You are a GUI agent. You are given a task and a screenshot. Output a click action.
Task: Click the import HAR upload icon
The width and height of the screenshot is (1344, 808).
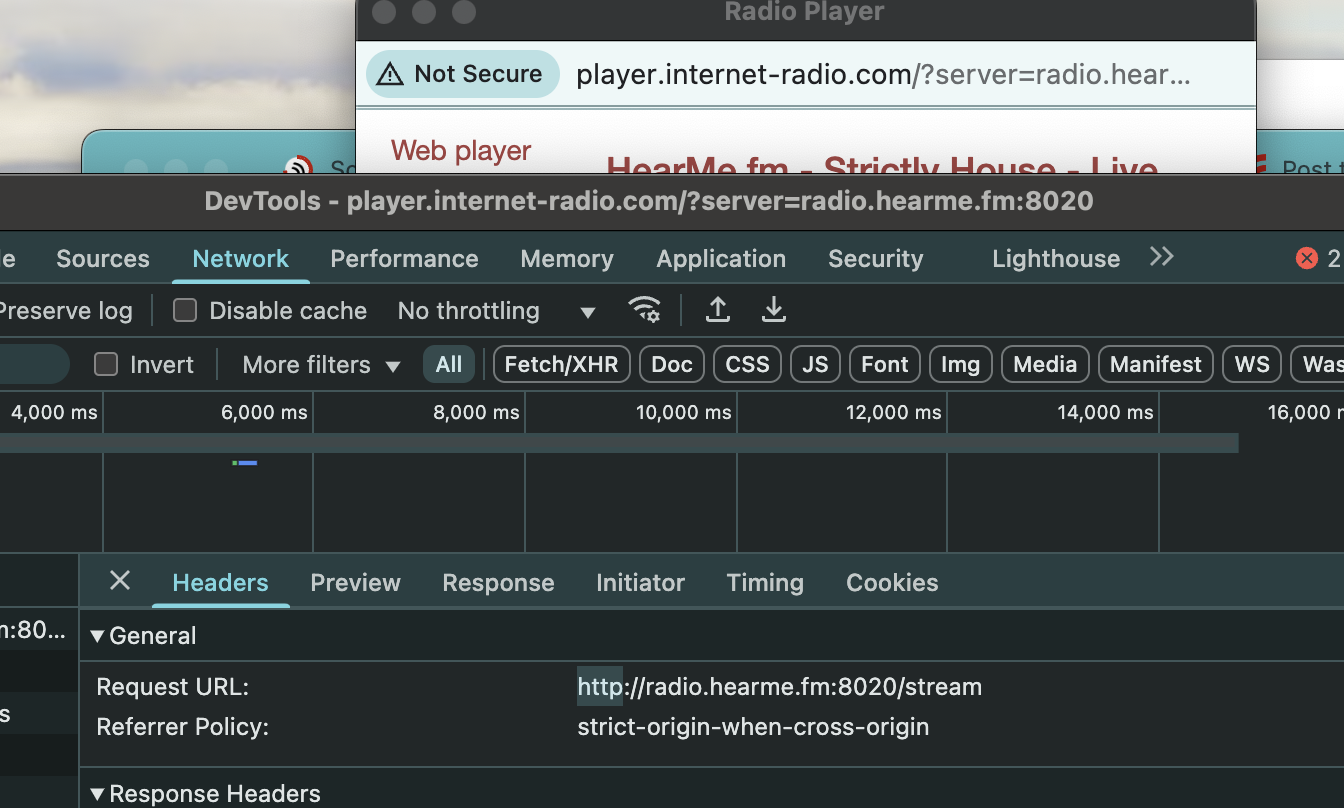pyautogui.click(x=717, y=310)
